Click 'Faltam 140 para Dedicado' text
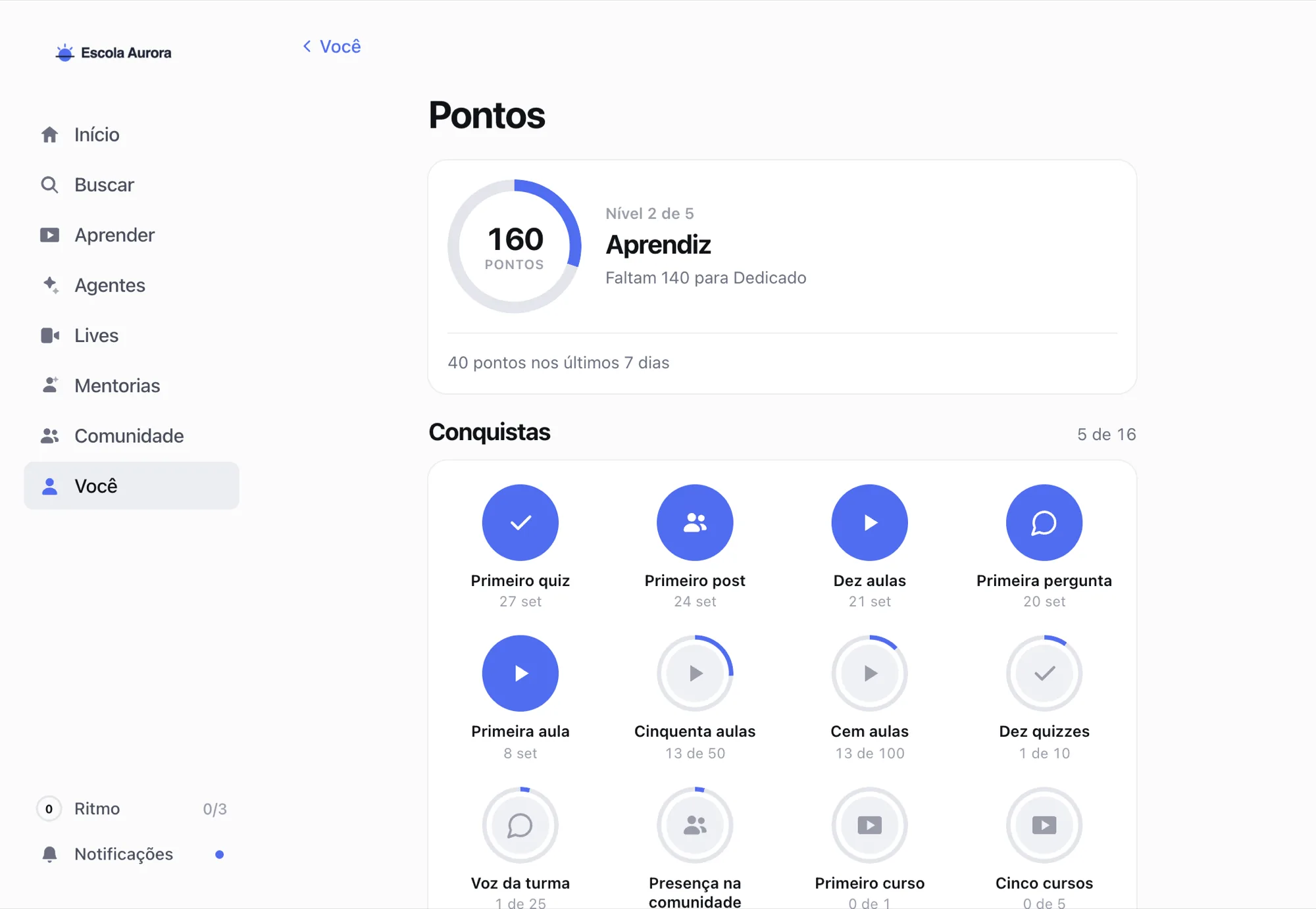 pos(705,278)
